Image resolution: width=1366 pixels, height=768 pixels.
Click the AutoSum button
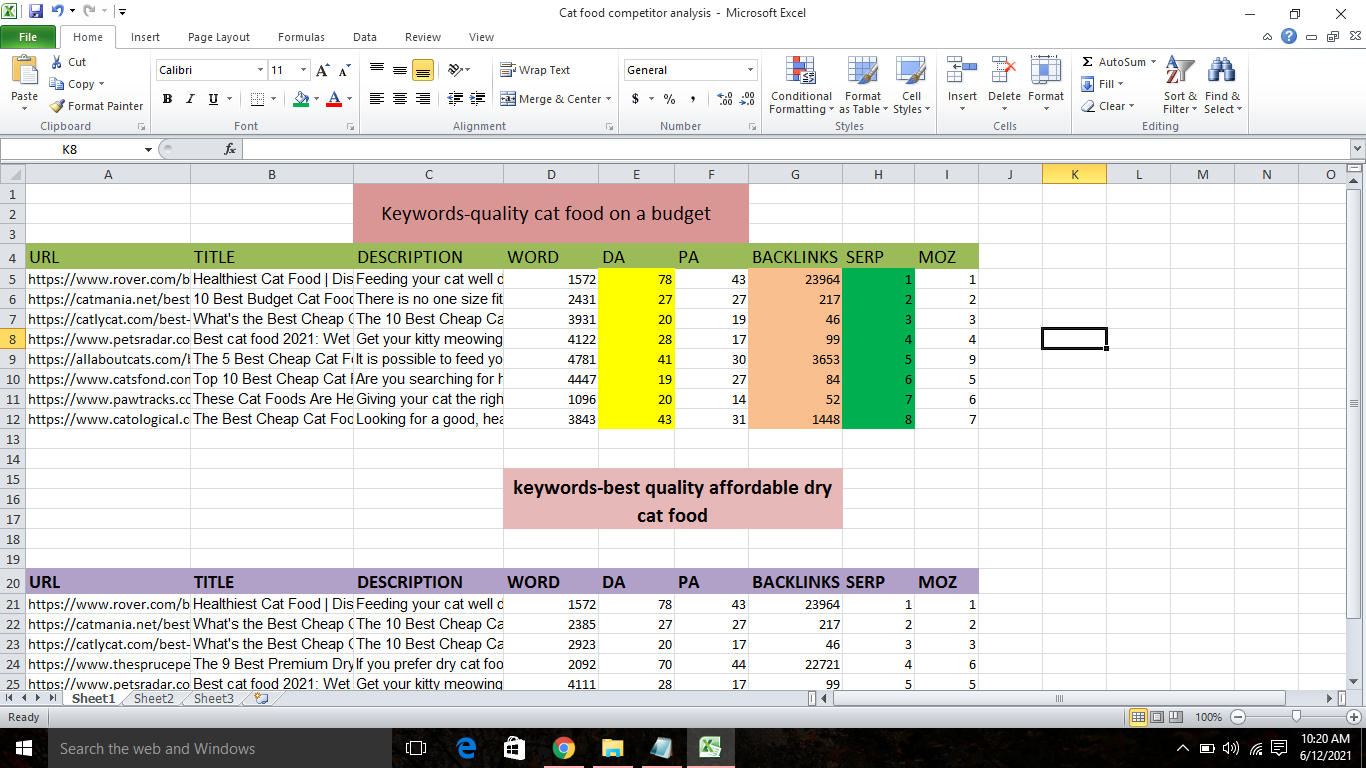point(1113,61)
